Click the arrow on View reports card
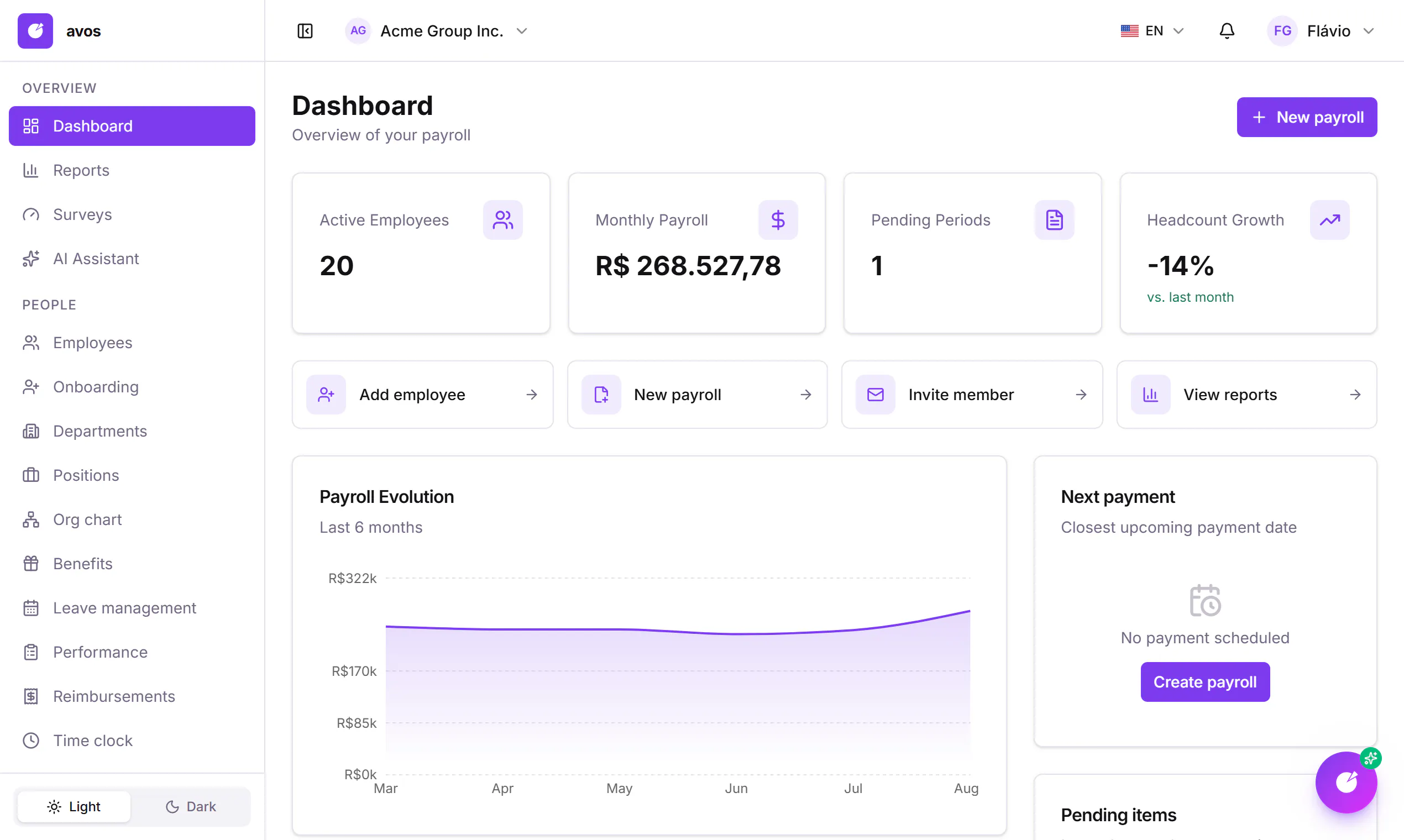Viewport: 1404px width, 840px height. tap(1355, 395)
